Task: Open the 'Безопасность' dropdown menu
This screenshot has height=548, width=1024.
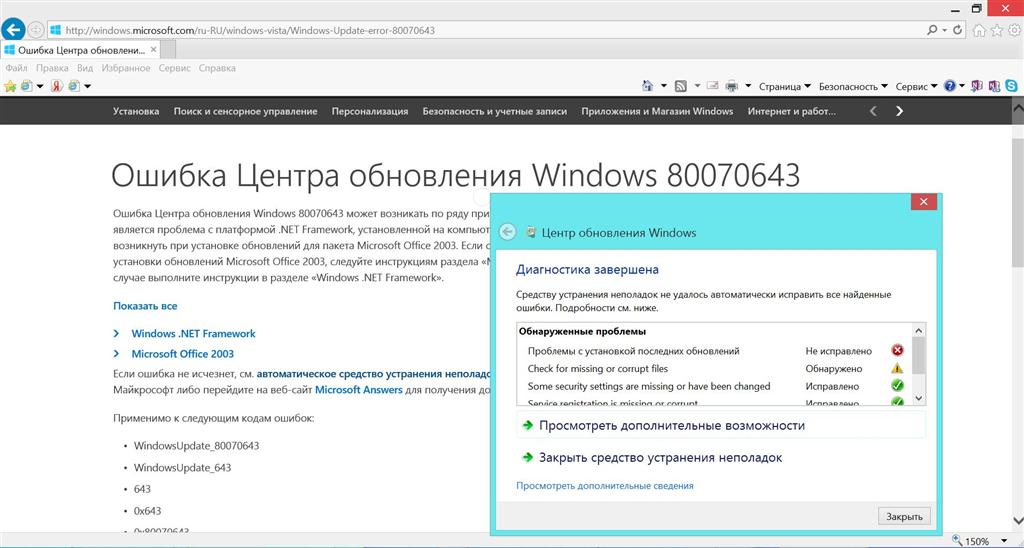Action: pyautogui.click(x=854, y=86)
